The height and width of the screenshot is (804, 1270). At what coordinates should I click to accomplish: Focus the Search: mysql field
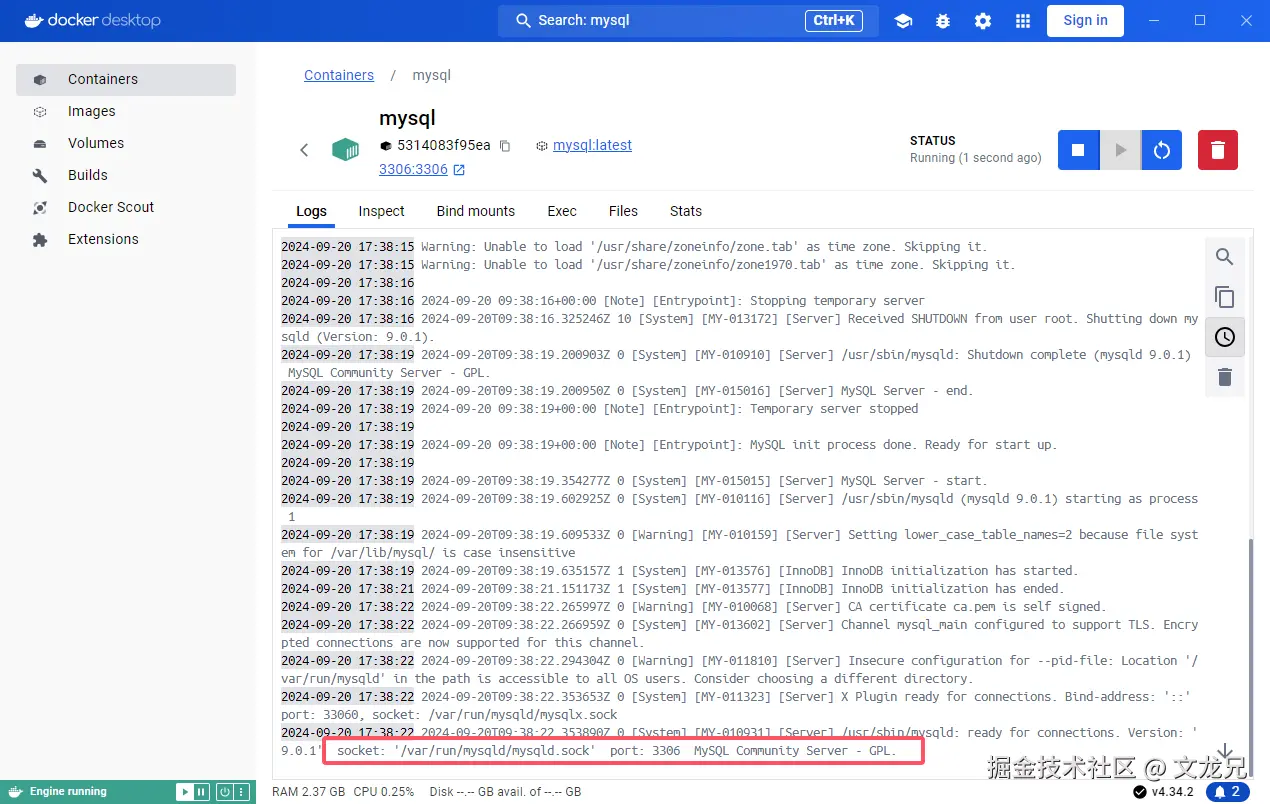coord(688,20)
